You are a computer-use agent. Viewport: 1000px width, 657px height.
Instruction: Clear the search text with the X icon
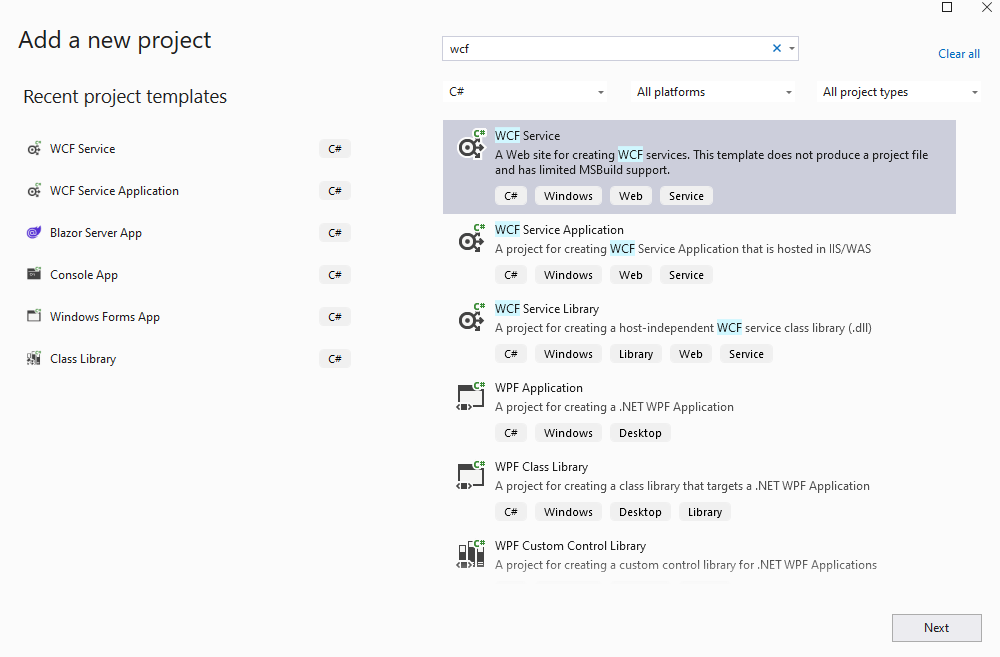[777, 48]
